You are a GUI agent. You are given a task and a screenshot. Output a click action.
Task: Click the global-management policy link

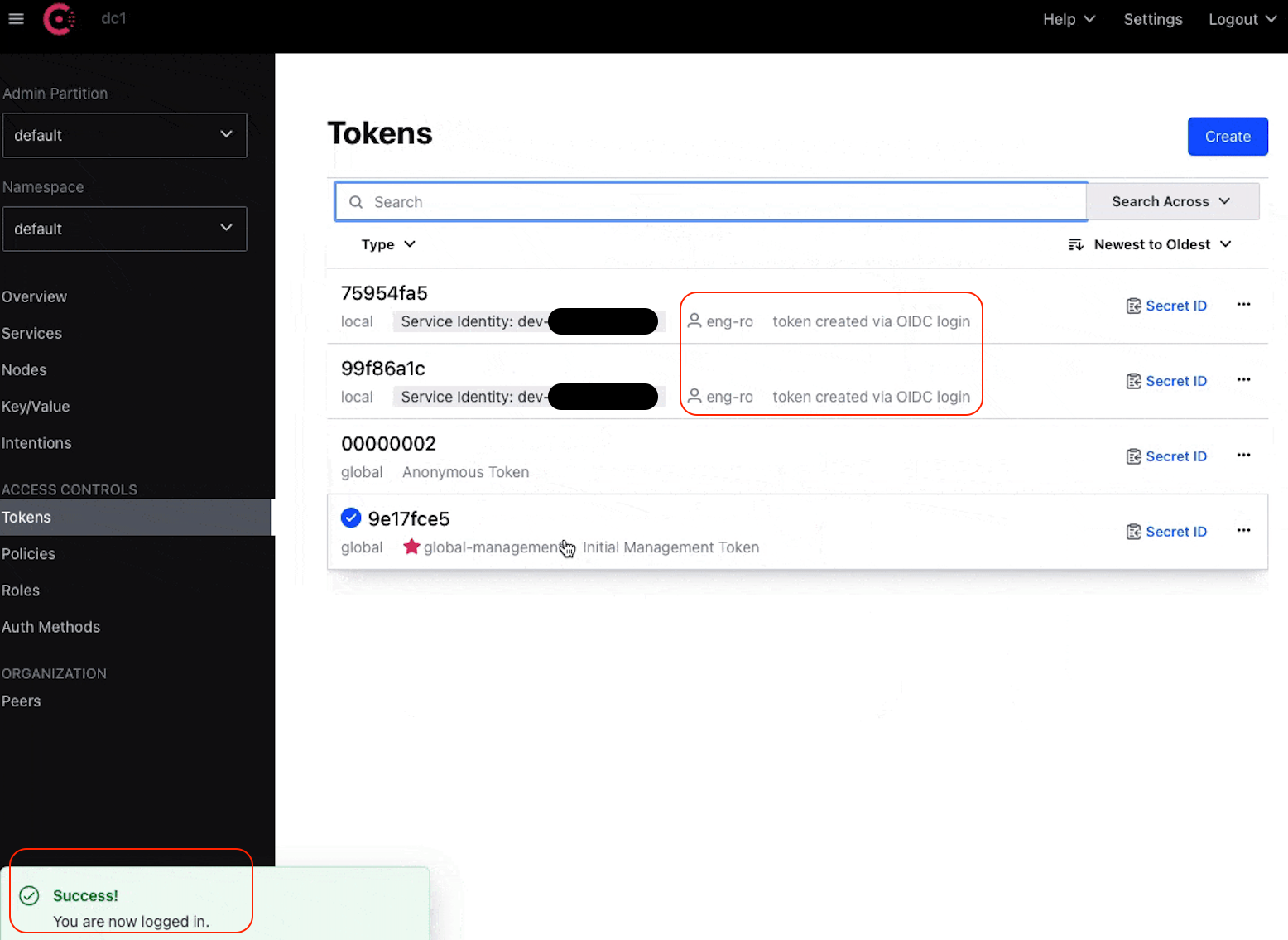tap(488, 547)
